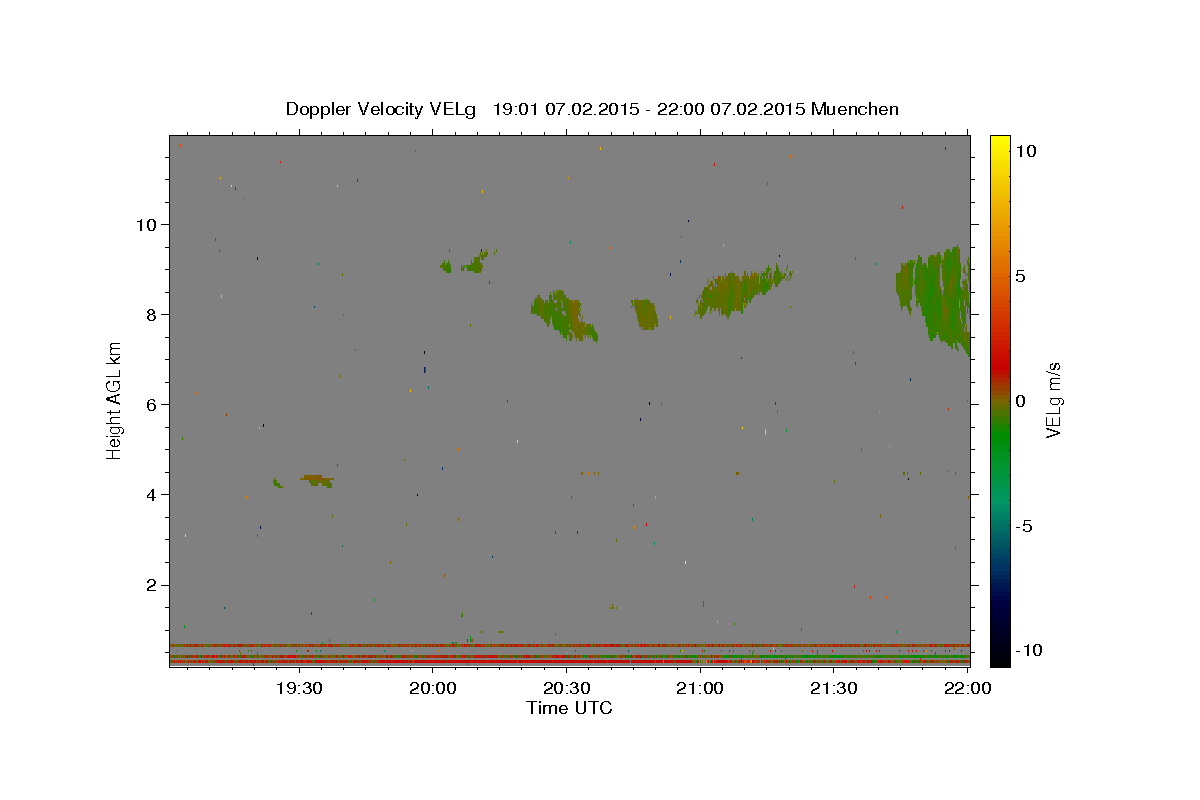The height and width of the screenshot is (800, 1200).
Task: Click the 'Height AGL km' axis label
Action: click(115, 399)
